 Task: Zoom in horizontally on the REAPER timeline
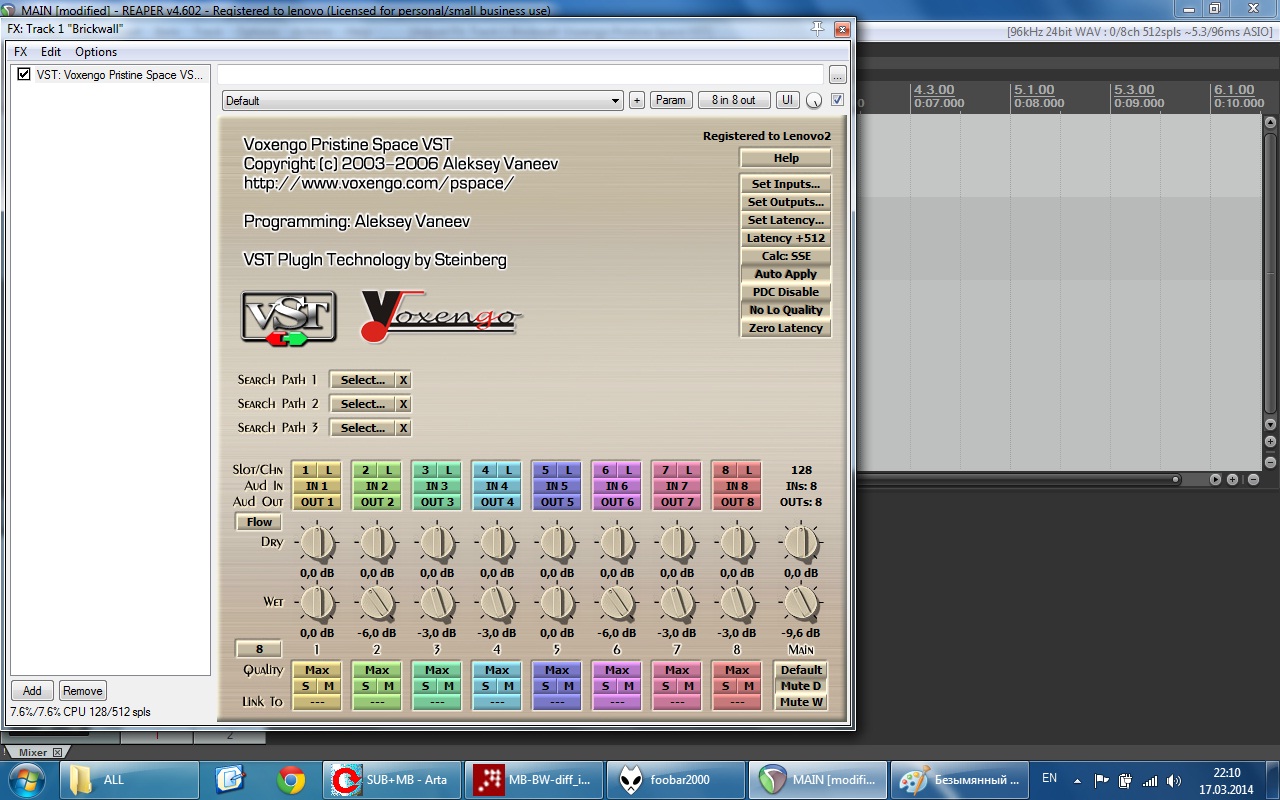point(1233,479)
